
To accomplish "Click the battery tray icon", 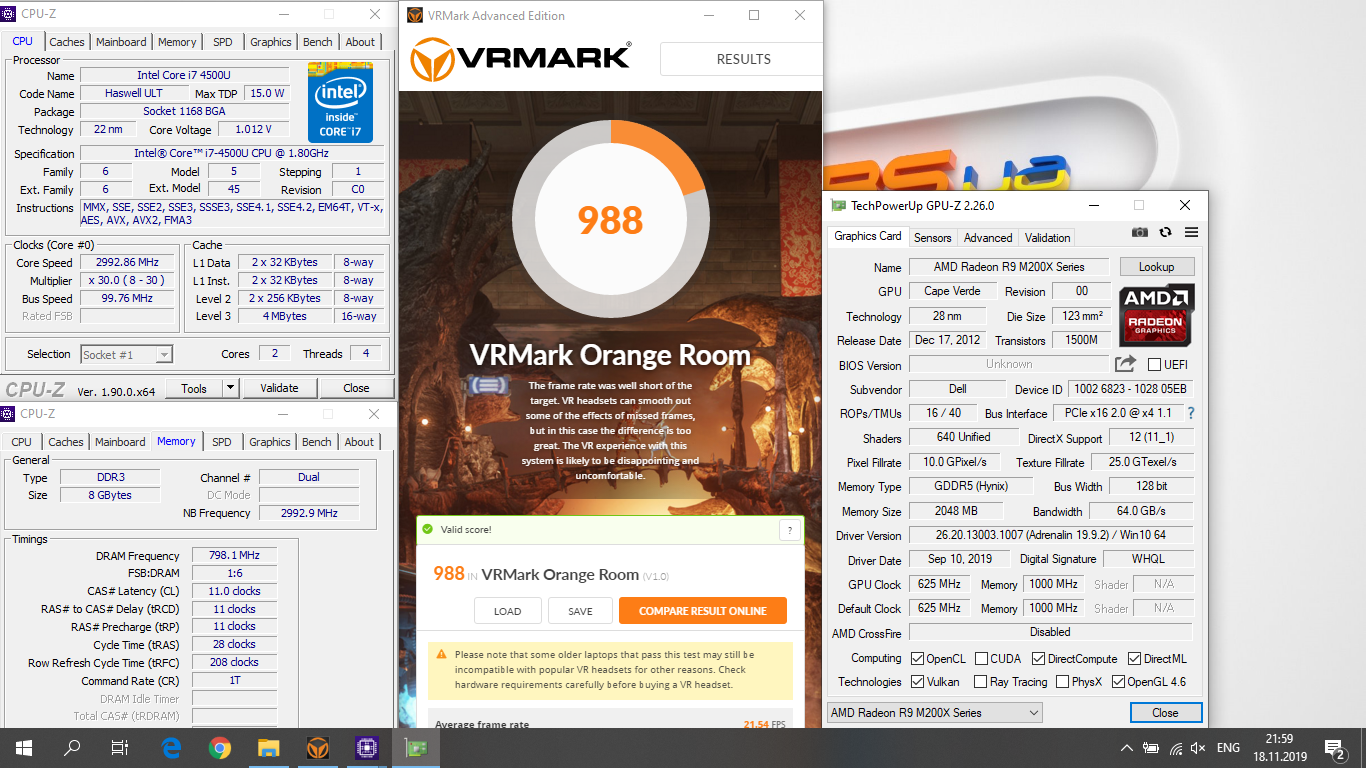I will coord(1151,748).
